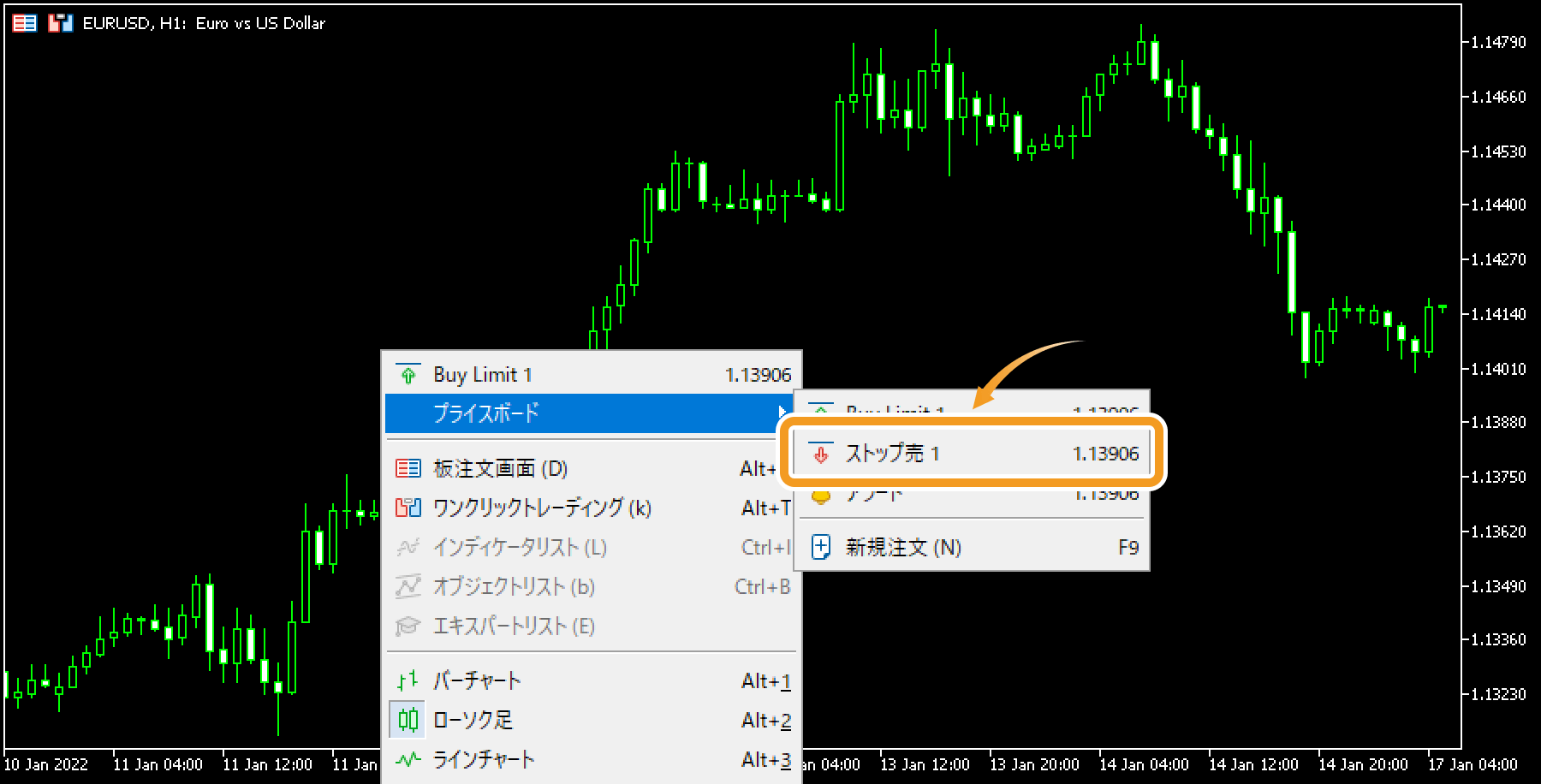Click price label 1.13620 on the axis
The image size is (1541, 784).
1498,532
